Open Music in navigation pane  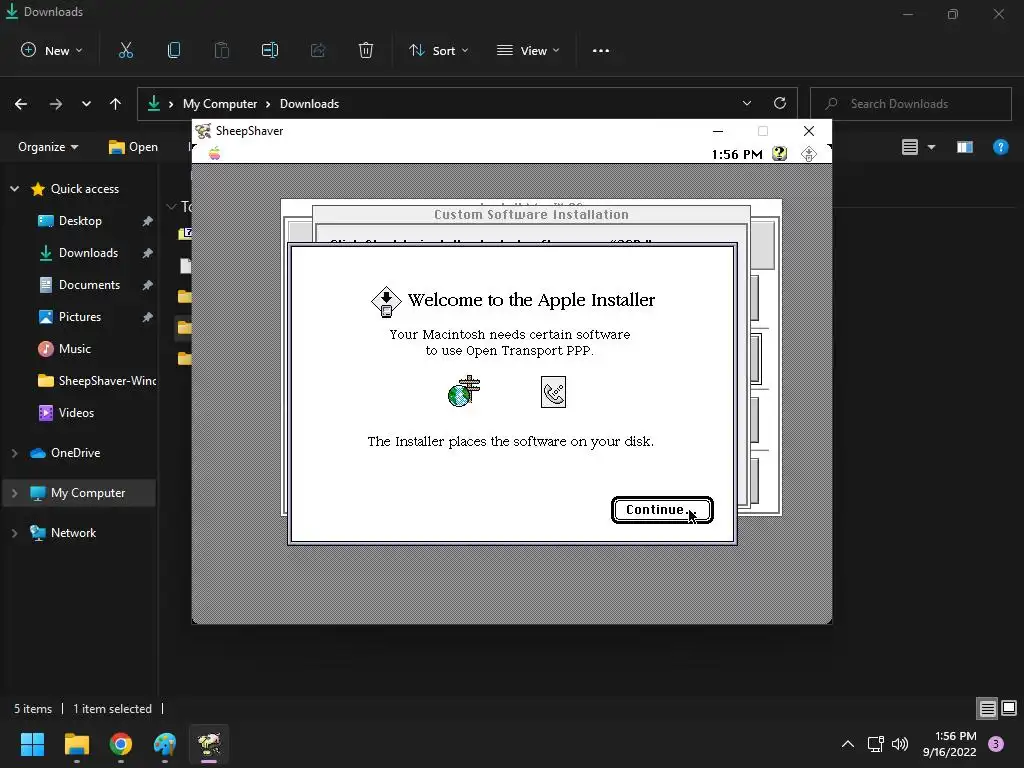coord(74,349)
